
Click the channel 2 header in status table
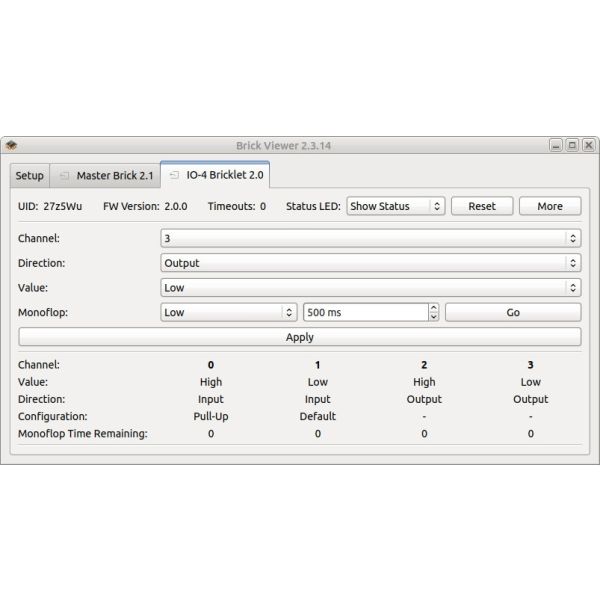click(424, 365)
